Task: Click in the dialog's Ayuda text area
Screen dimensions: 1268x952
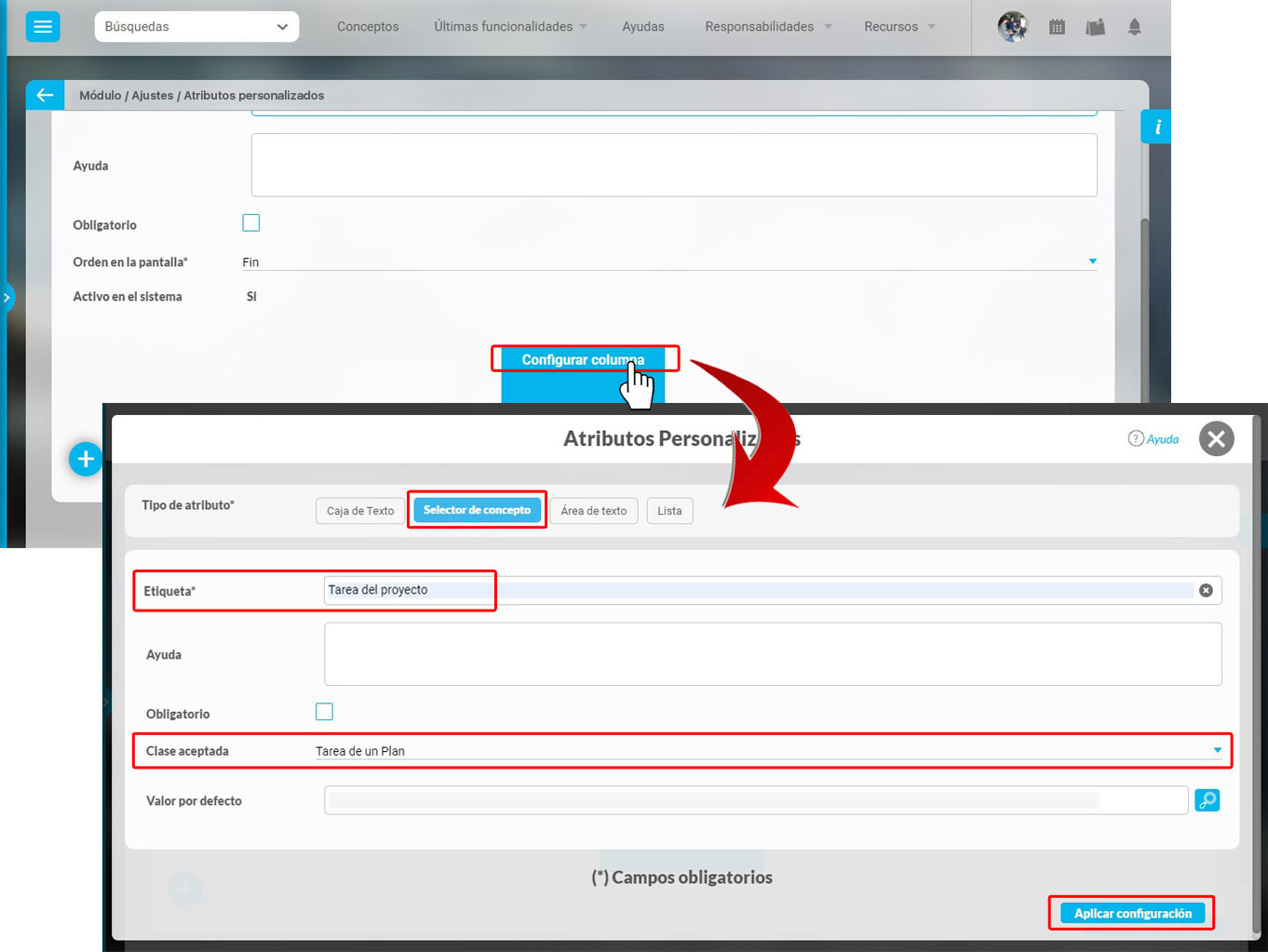Action: [x=773, y=654]
